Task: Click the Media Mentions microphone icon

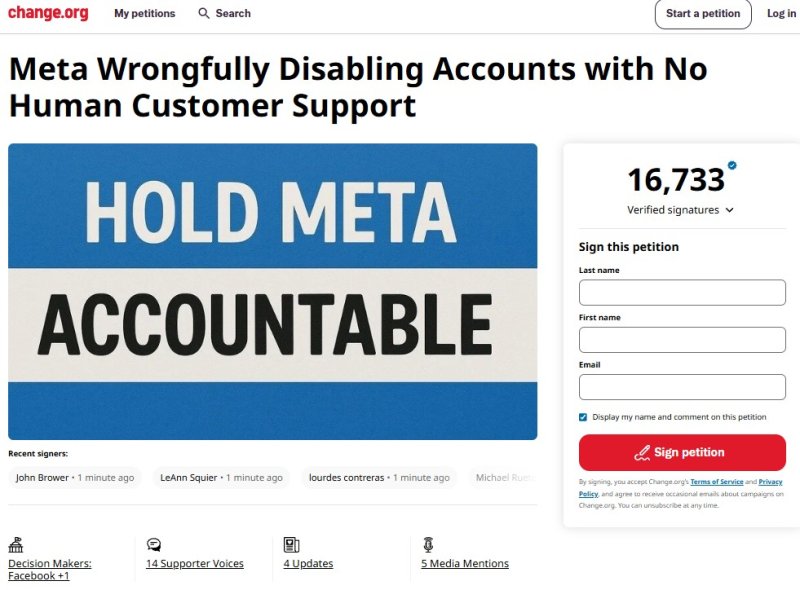Action: (x=428, y=545)
